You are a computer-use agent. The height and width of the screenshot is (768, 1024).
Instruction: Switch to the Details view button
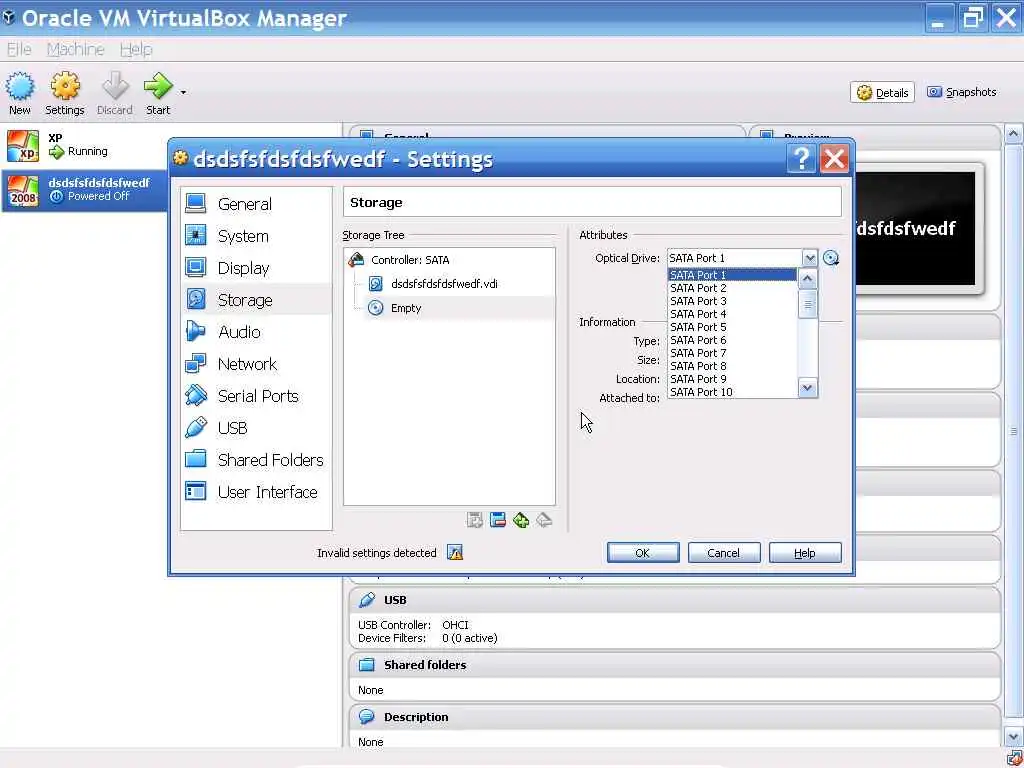click(x=882, y=93)
